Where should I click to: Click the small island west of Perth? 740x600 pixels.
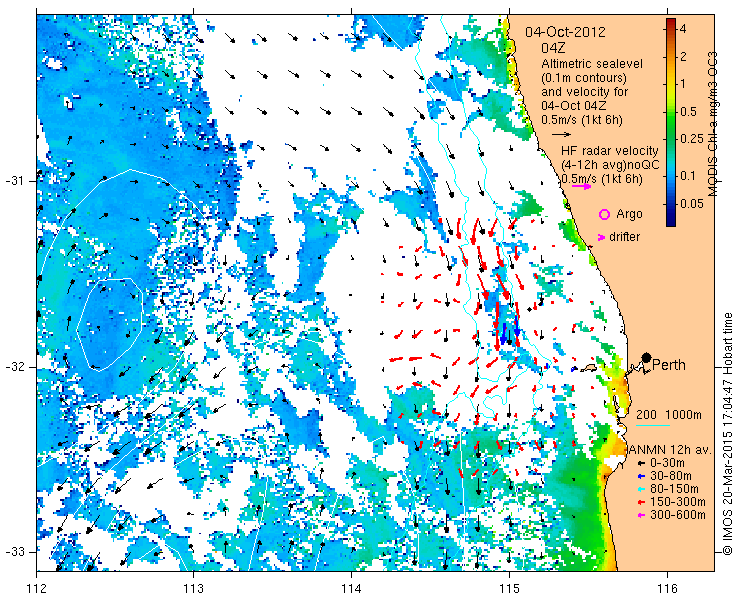pos(589,367)
